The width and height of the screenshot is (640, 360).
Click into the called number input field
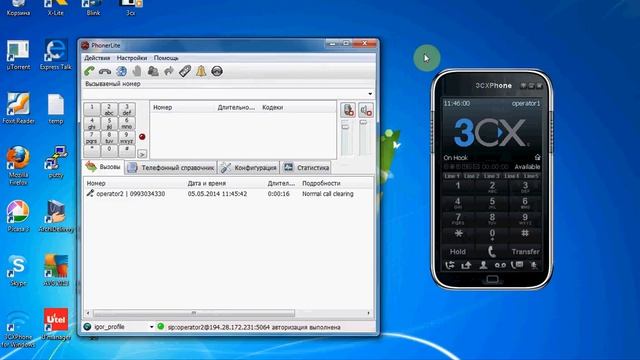[x=224, y=94]
